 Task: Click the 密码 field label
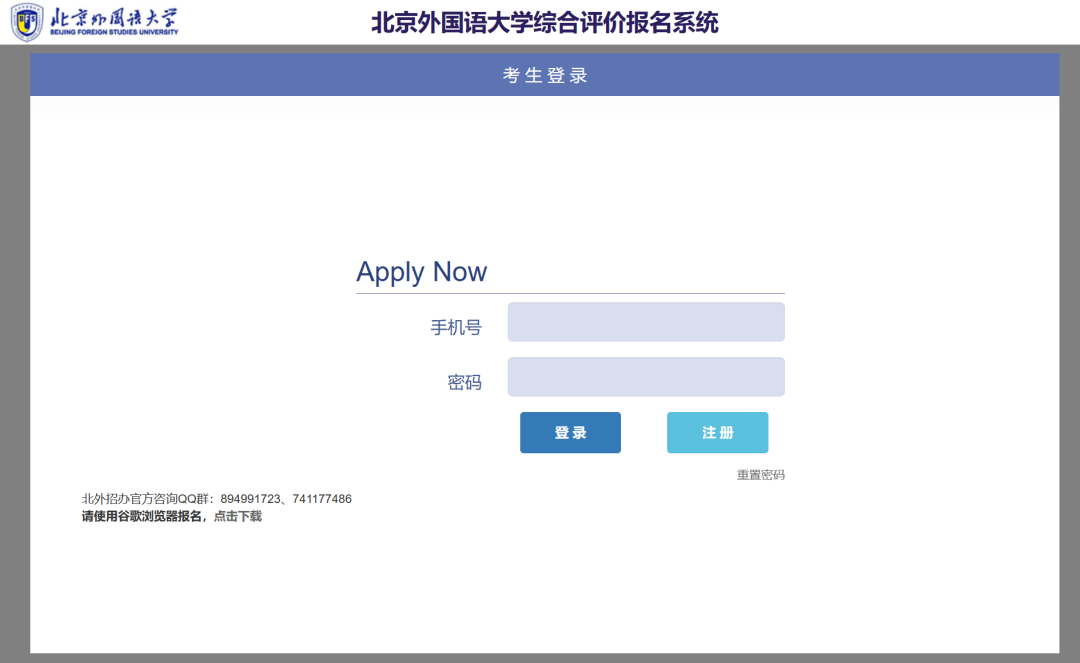(x=464, y=383)
